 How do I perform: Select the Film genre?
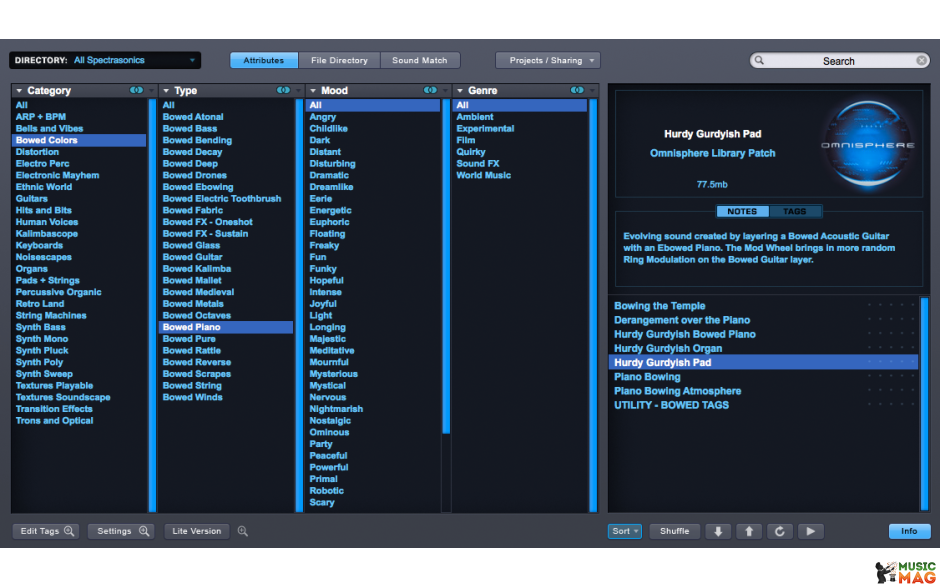(x=466, y=140)
